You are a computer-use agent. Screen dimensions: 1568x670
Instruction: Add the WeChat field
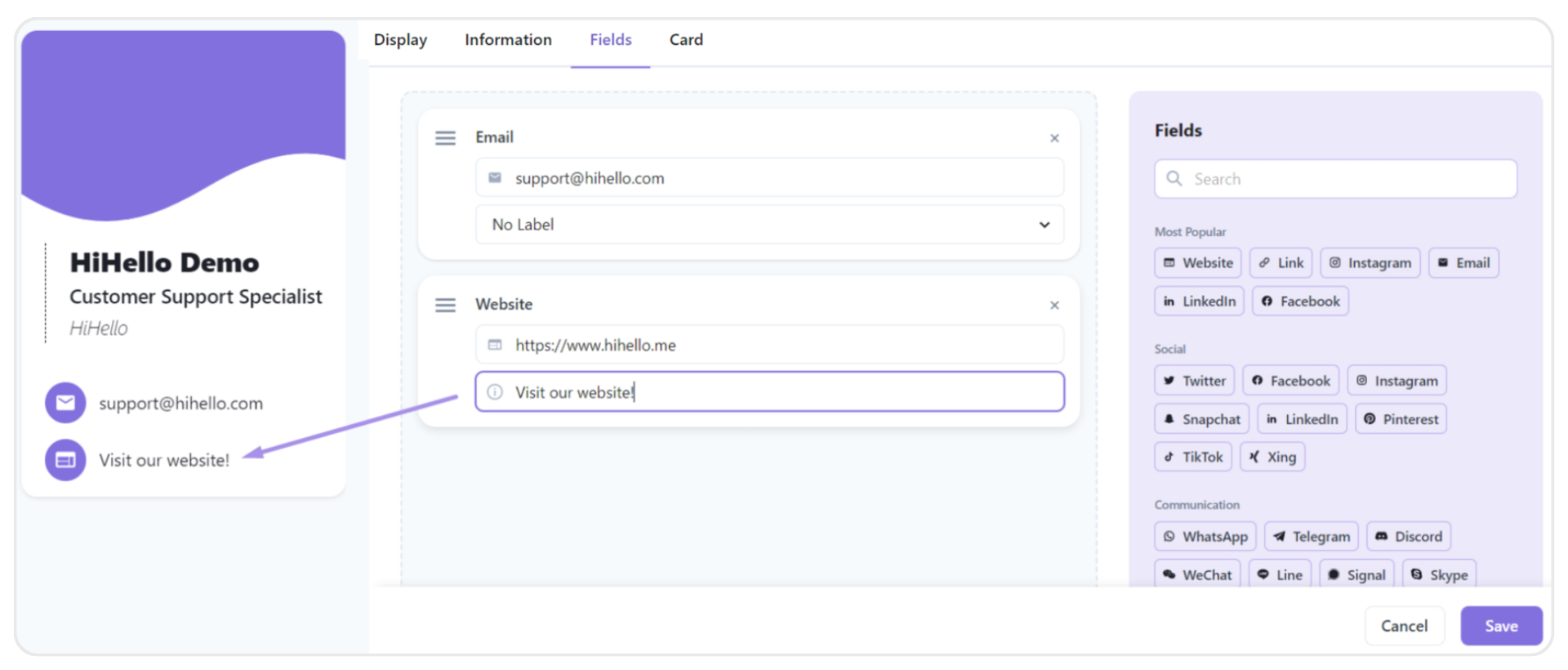(x=1197, y=574)
